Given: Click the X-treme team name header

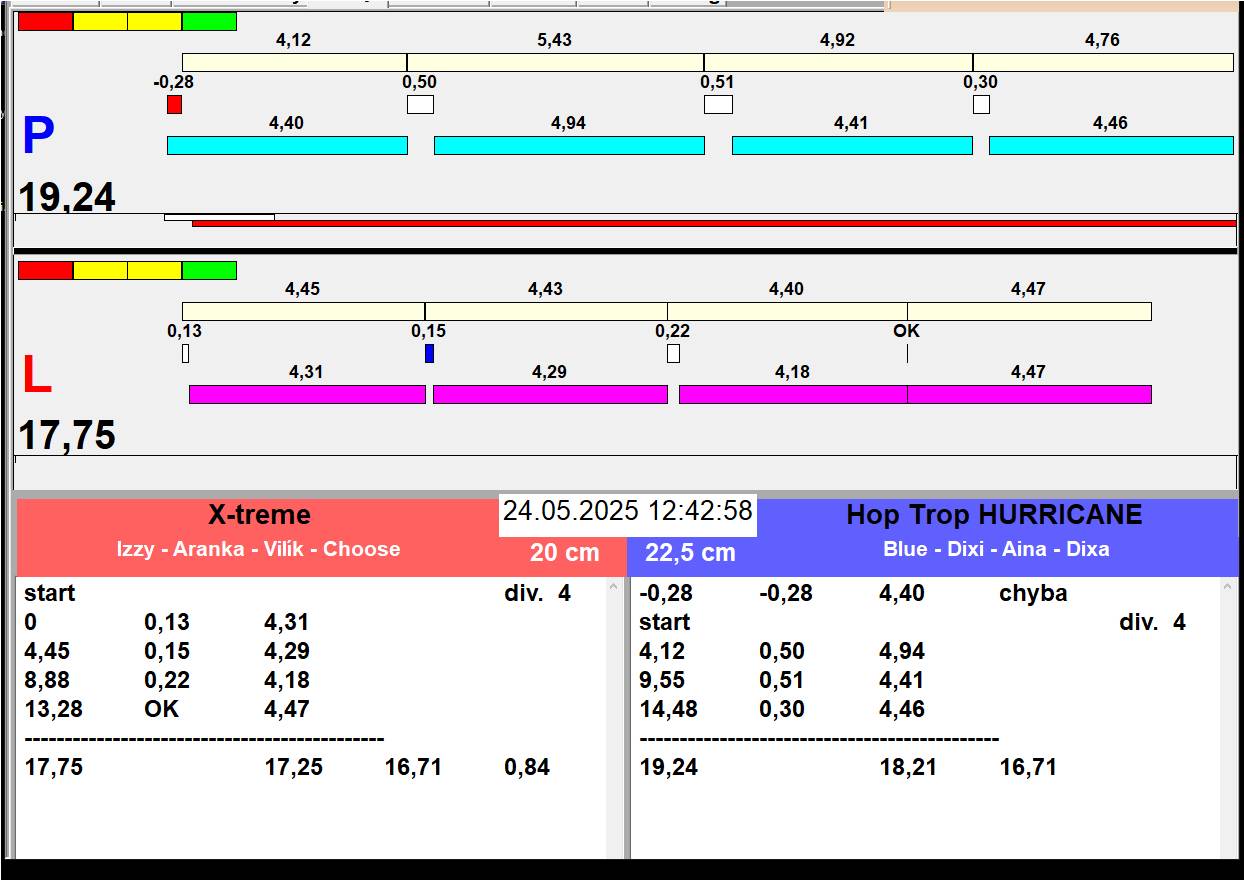Looking at the screenshot, I should [x=259, y=515].
